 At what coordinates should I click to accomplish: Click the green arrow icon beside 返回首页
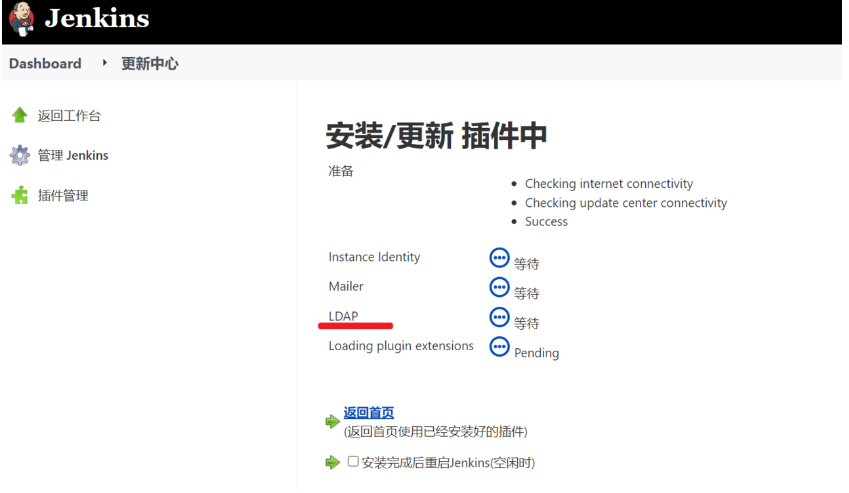pos(332,421)
